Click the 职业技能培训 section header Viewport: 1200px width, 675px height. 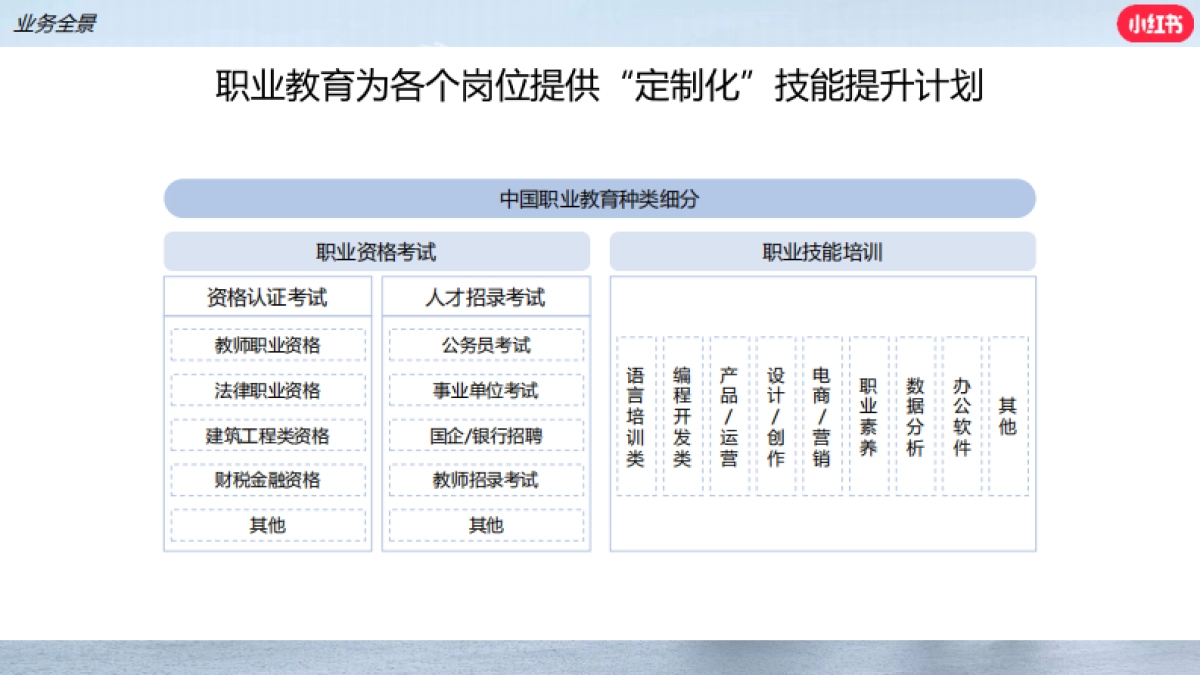[x=822, y=252]
